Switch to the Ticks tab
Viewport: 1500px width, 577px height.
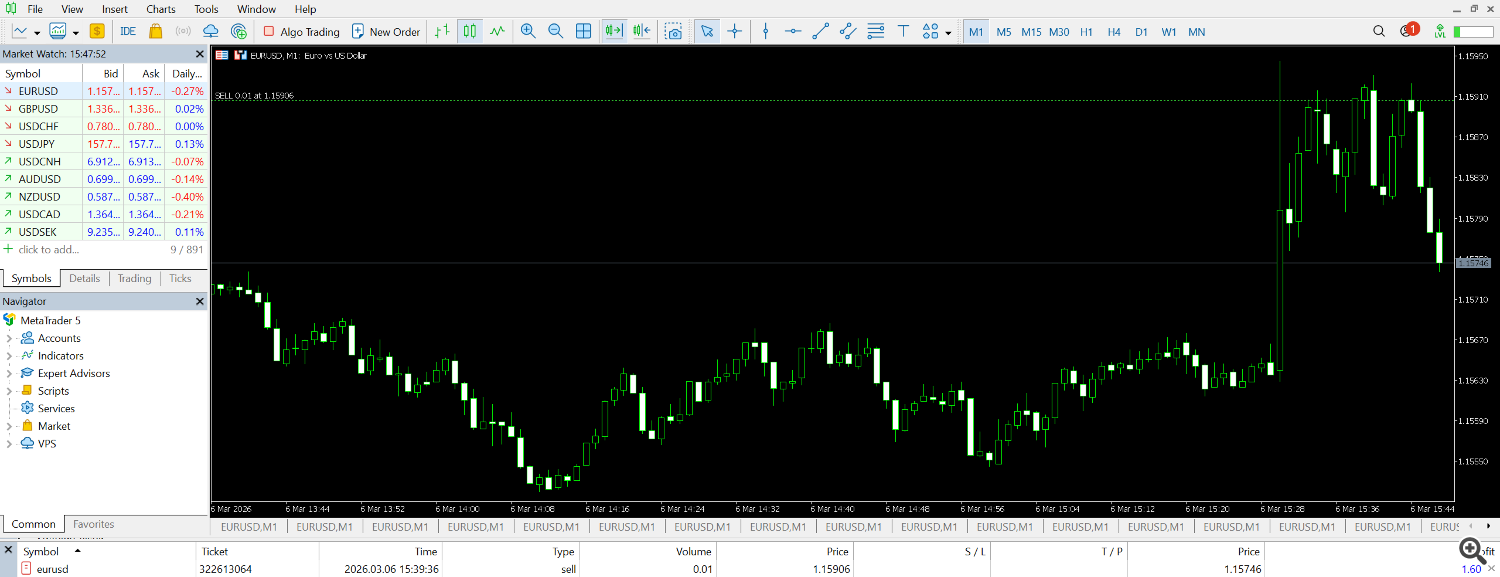pyautogui.click(x=180, y=278)
